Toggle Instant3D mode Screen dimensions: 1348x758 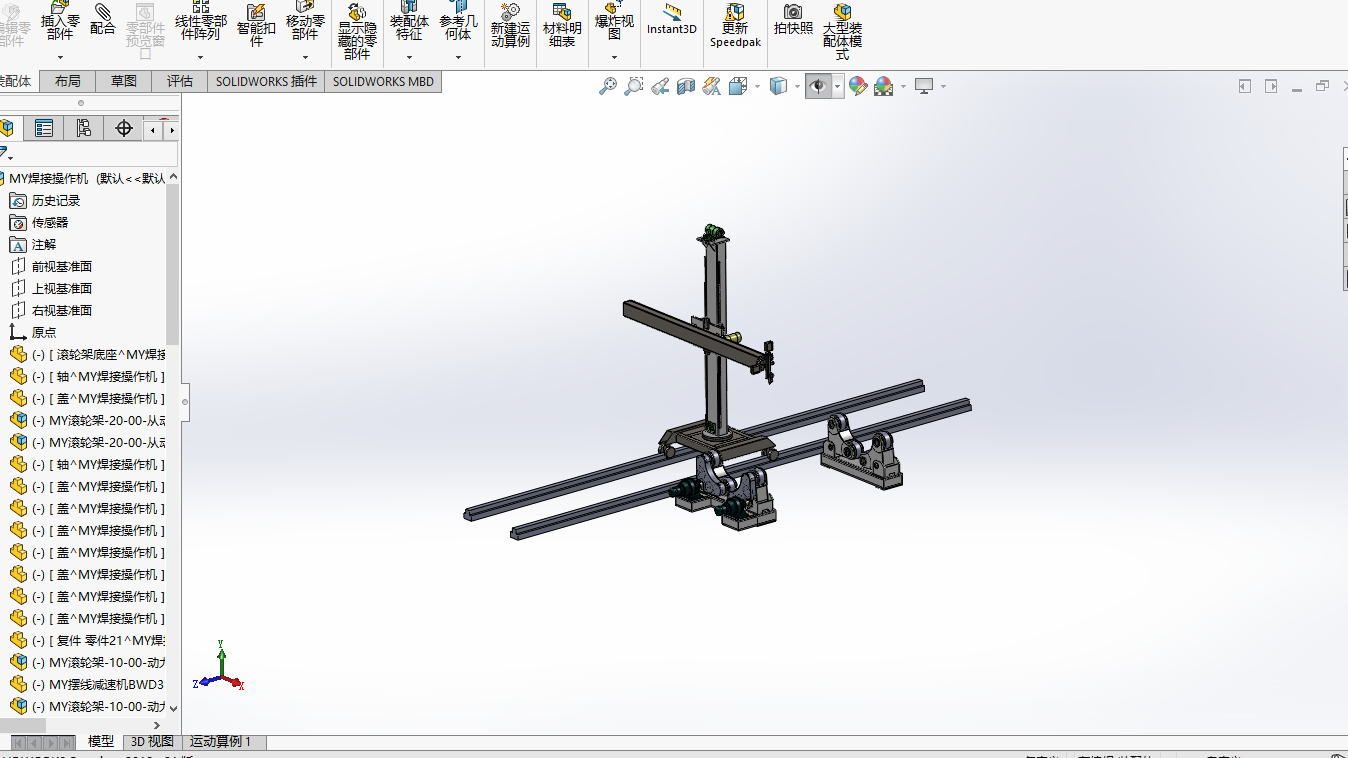(672, 19)
